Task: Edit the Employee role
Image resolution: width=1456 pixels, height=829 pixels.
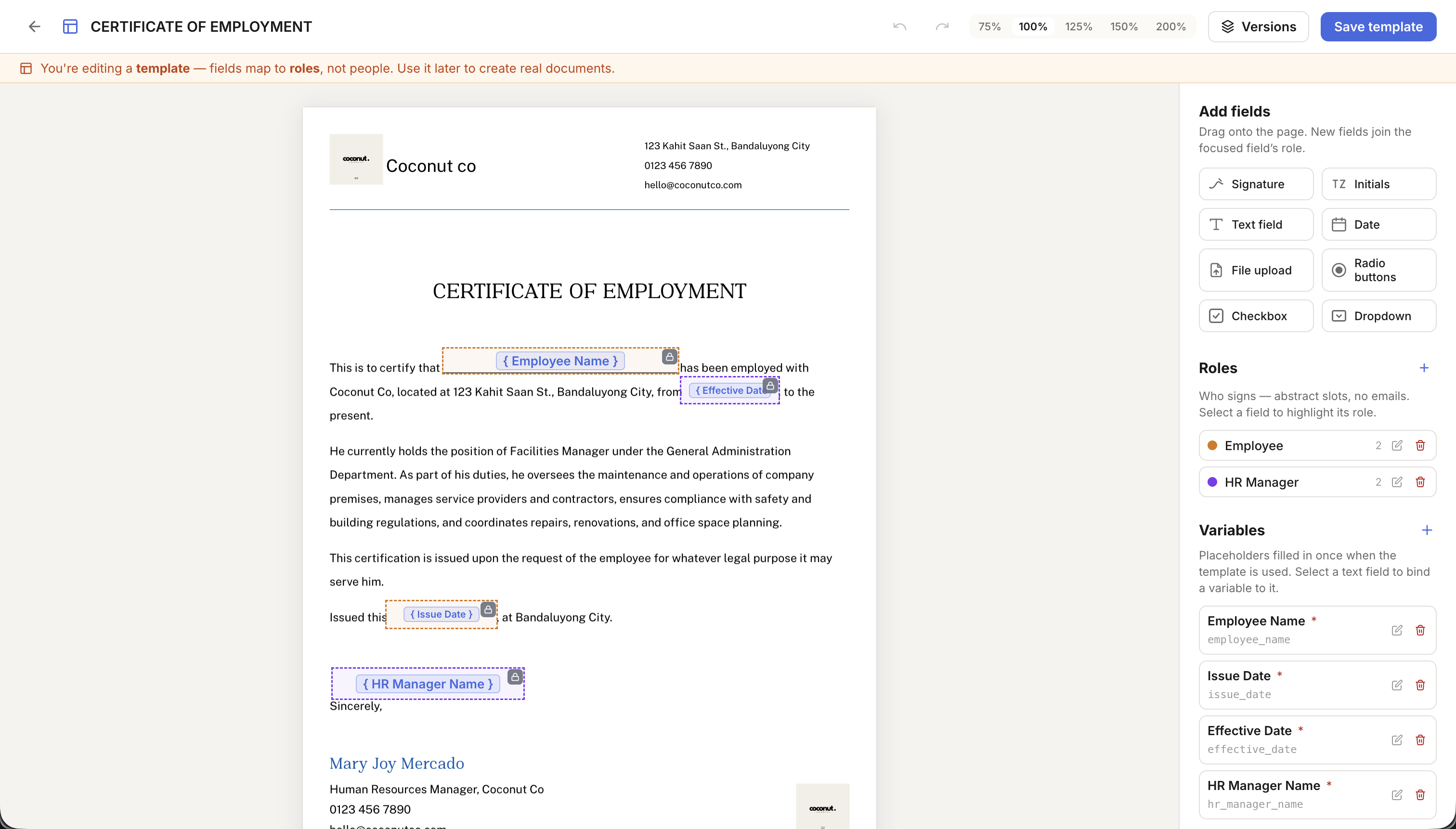Action: (x=1397, y=445)
